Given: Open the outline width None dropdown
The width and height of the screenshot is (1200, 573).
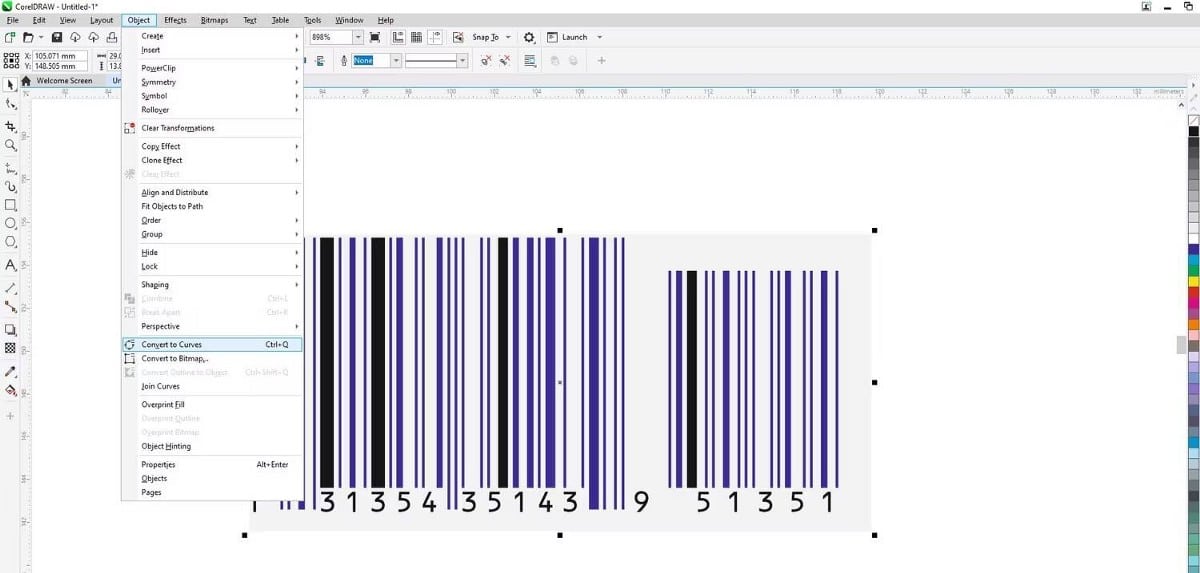Looking at the screenshot, I should (x=396, y=61).
